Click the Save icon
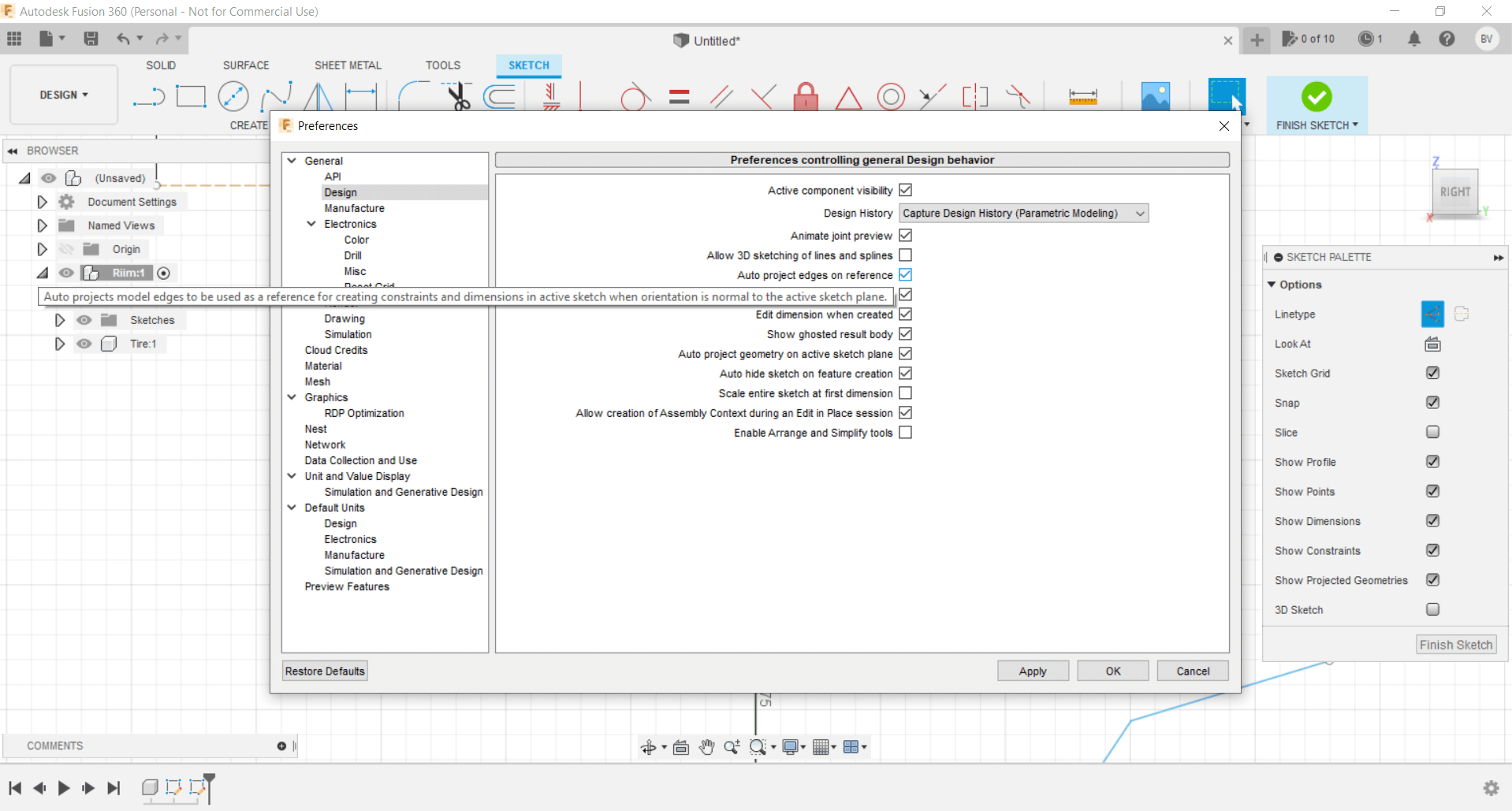The image size is (1512, 811). (91, 39)
